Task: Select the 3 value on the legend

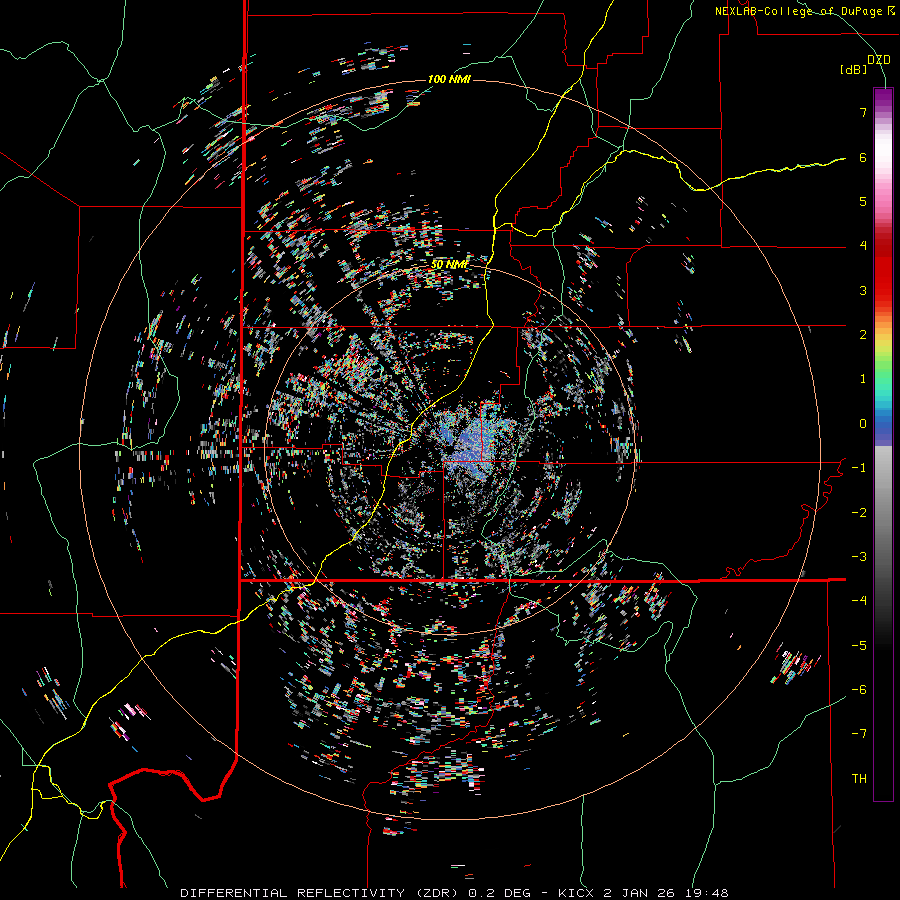Action: click(x=863, y=290)
